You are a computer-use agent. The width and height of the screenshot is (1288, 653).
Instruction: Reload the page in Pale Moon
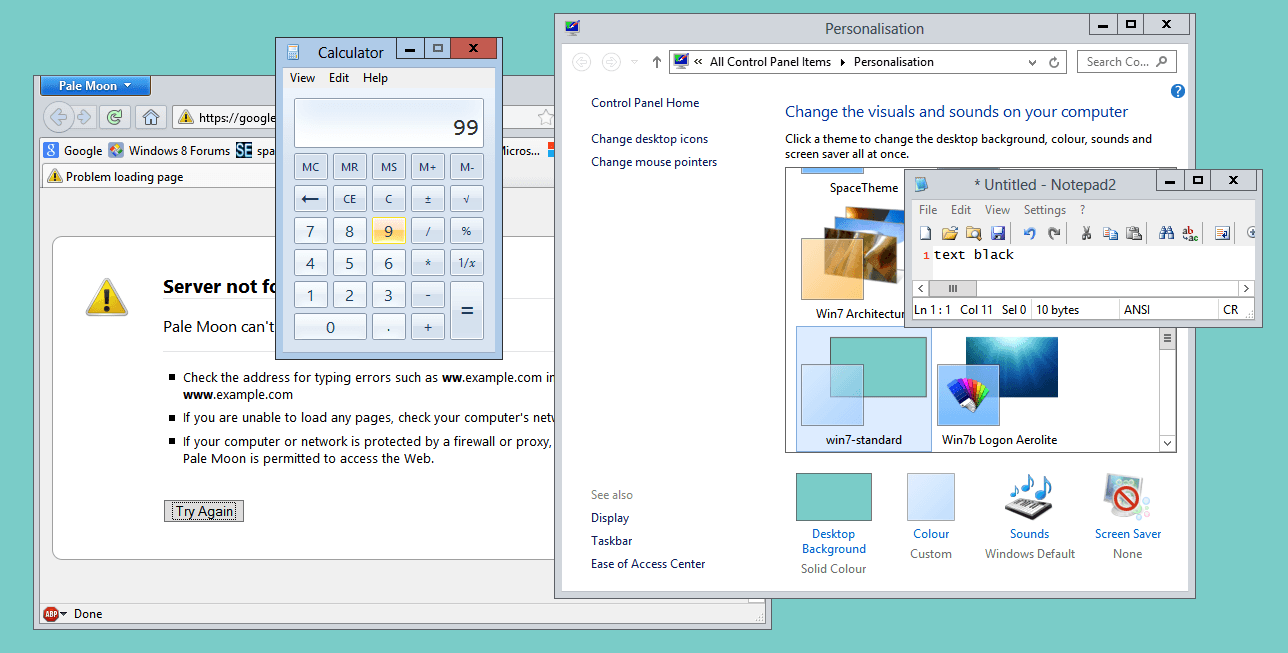coord(115,118)
